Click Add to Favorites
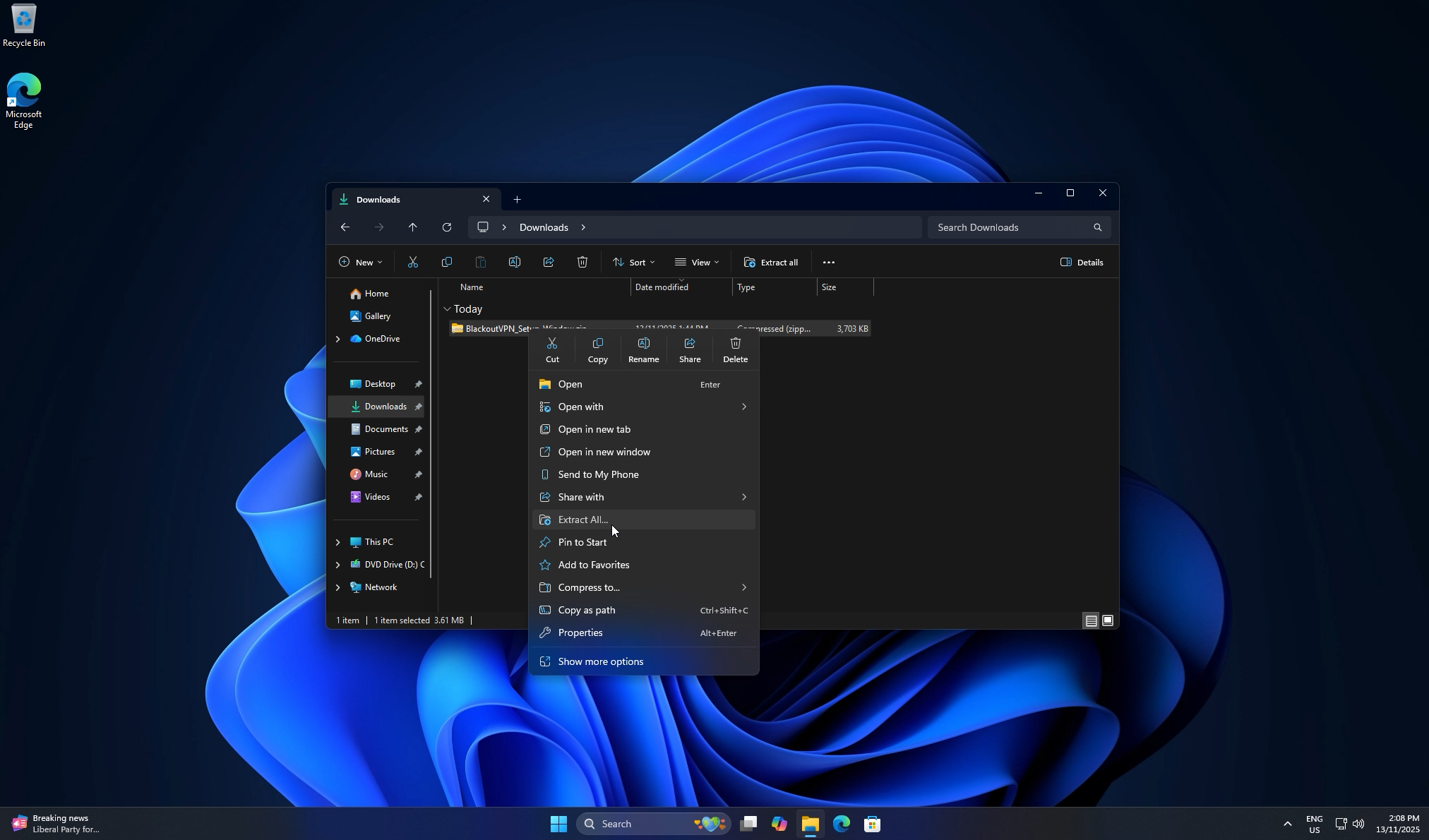 (593, 565)
